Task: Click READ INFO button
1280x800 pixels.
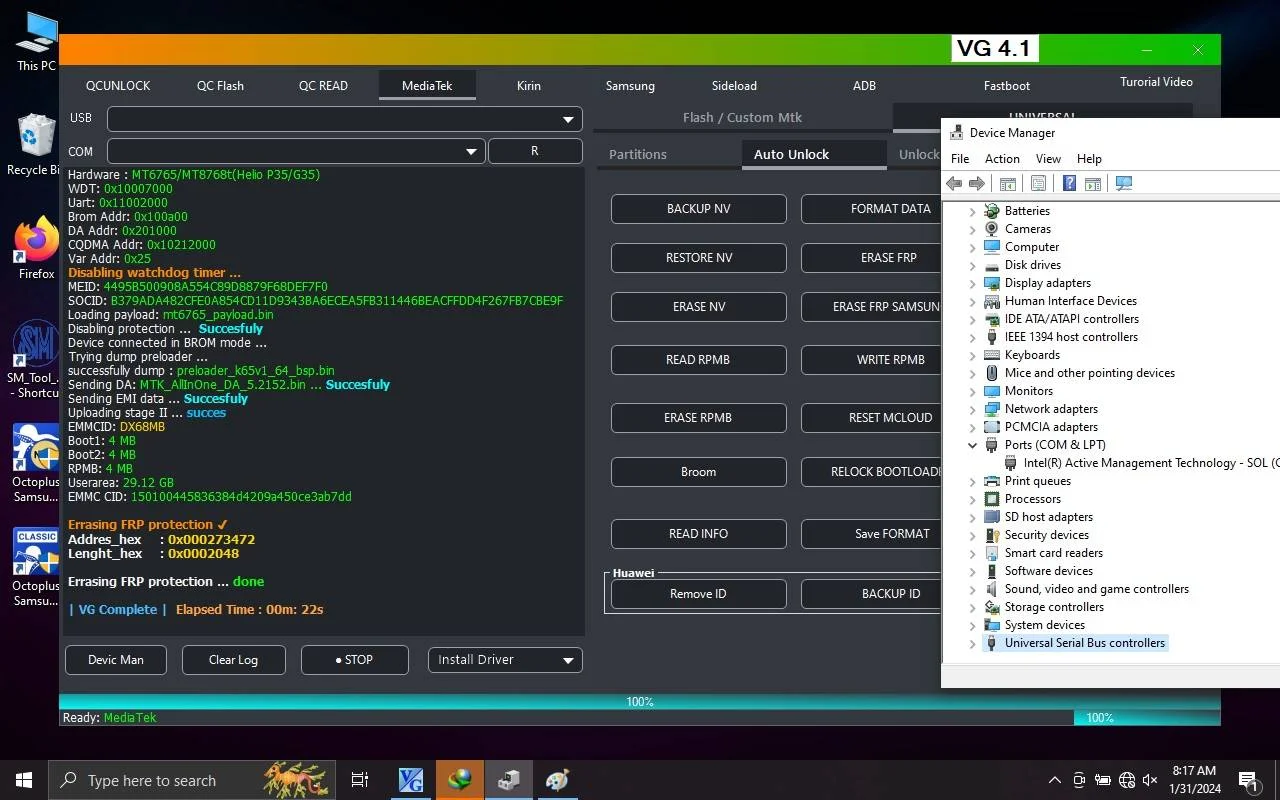Action: click(699, 534)
